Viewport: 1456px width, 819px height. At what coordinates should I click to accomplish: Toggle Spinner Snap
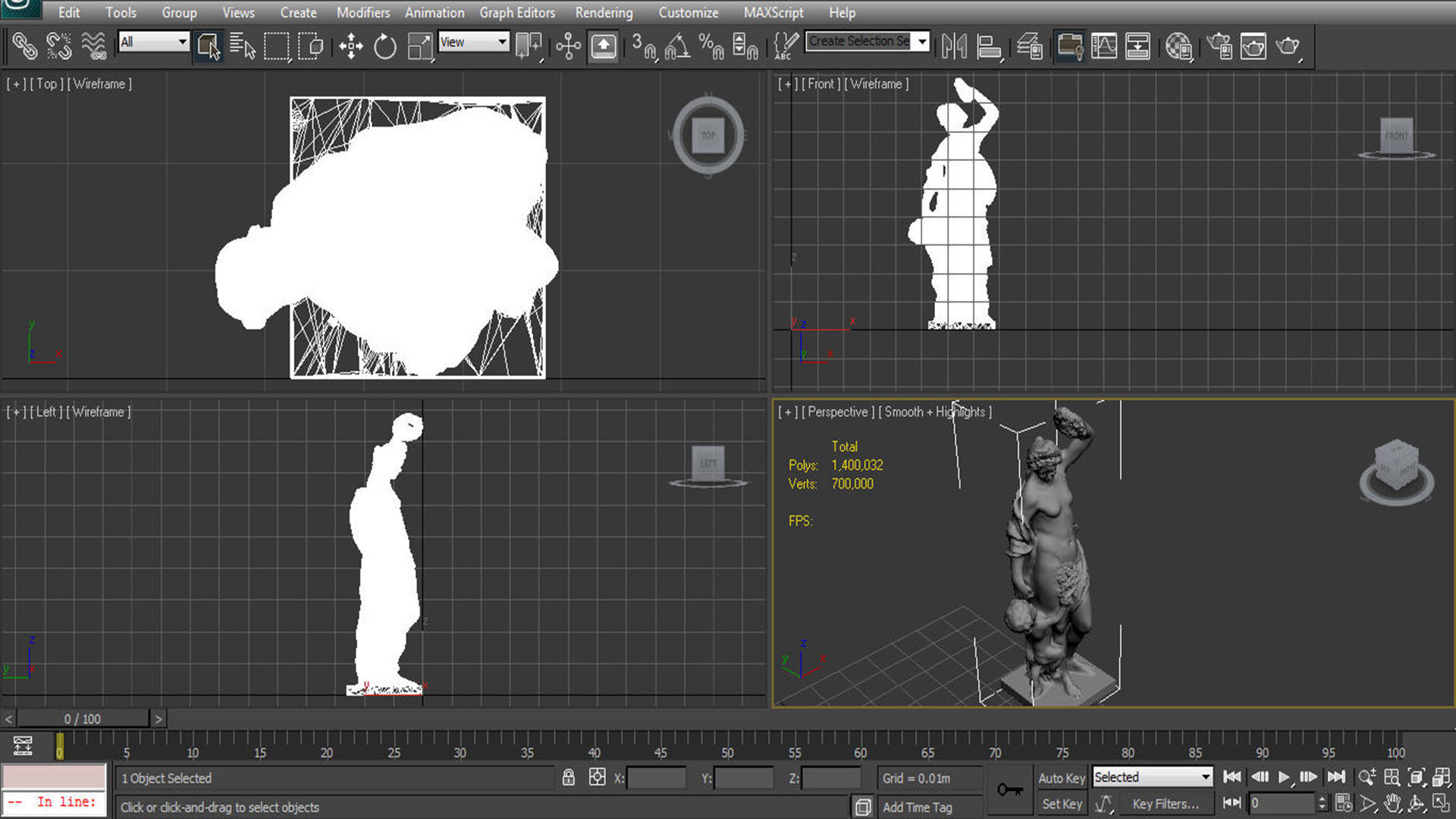(x=745, y=46)
